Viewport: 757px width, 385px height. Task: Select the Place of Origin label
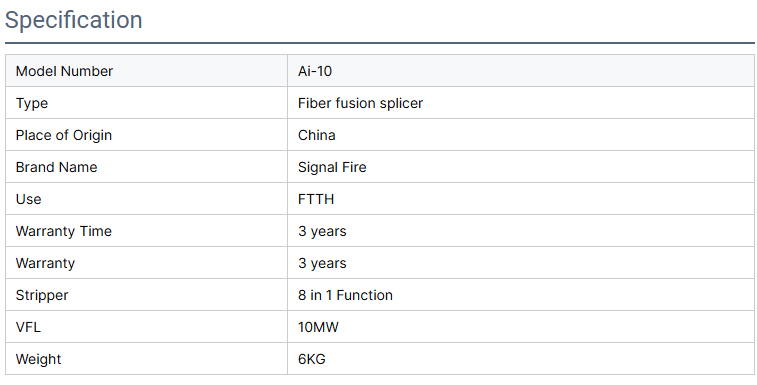tap(64, 135)
